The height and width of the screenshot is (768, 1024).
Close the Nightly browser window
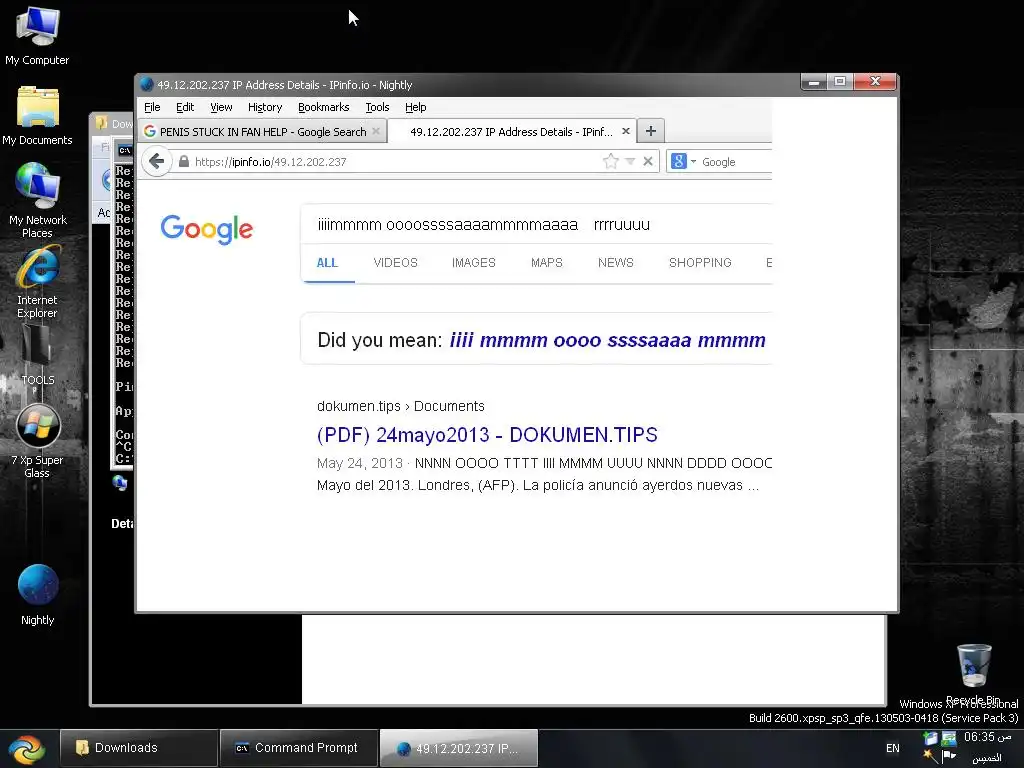pyautogui.click(x=875, y=82)
